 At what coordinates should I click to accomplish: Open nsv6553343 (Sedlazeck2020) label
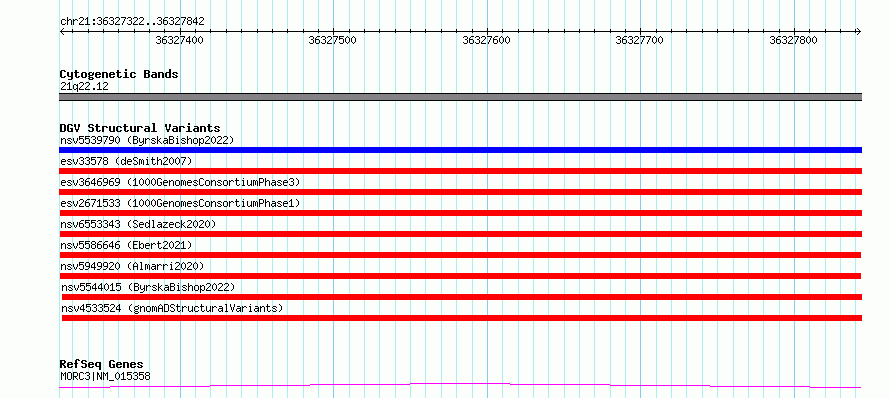coord(138,224)
